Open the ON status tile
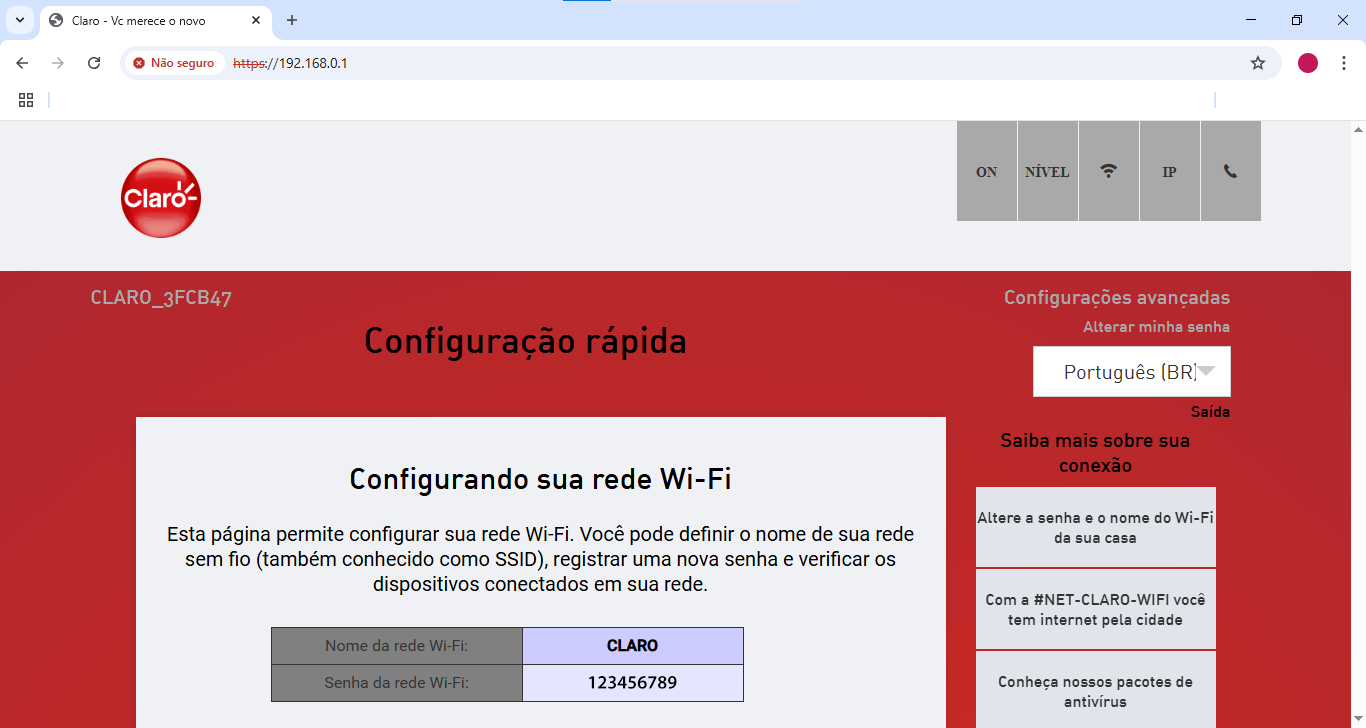 [x=987, y=171]
